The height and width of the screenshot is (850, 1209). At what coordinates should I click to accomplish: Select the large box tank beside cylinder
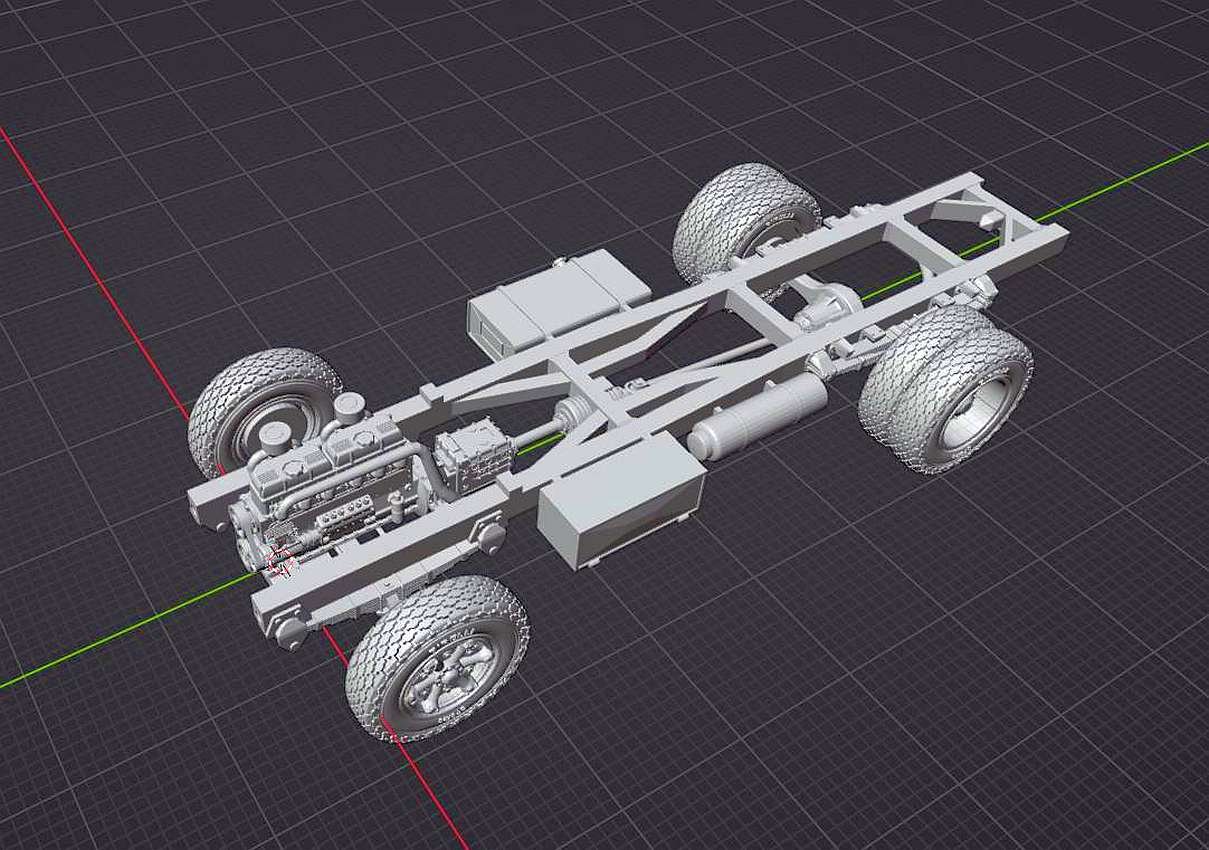coord(620,501)
